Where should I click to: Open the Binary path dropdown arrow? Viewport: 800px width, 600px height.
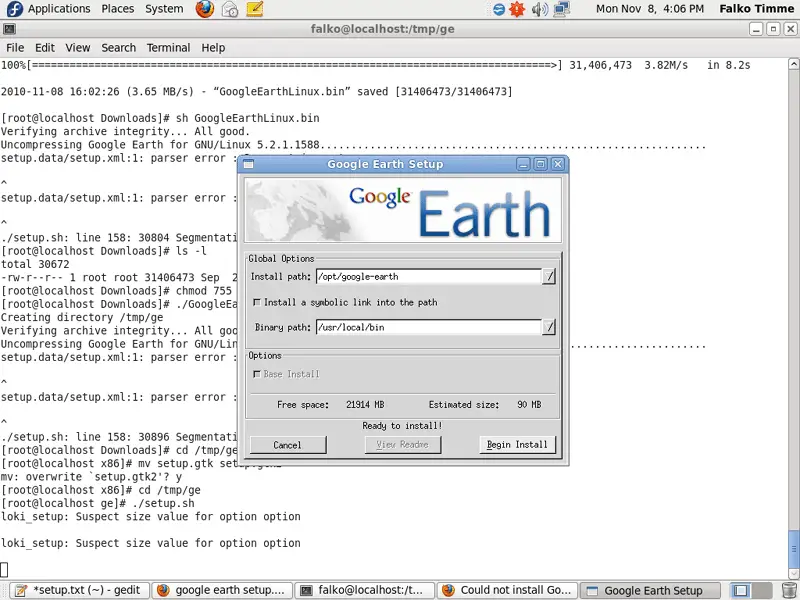(x=548, y=327)
